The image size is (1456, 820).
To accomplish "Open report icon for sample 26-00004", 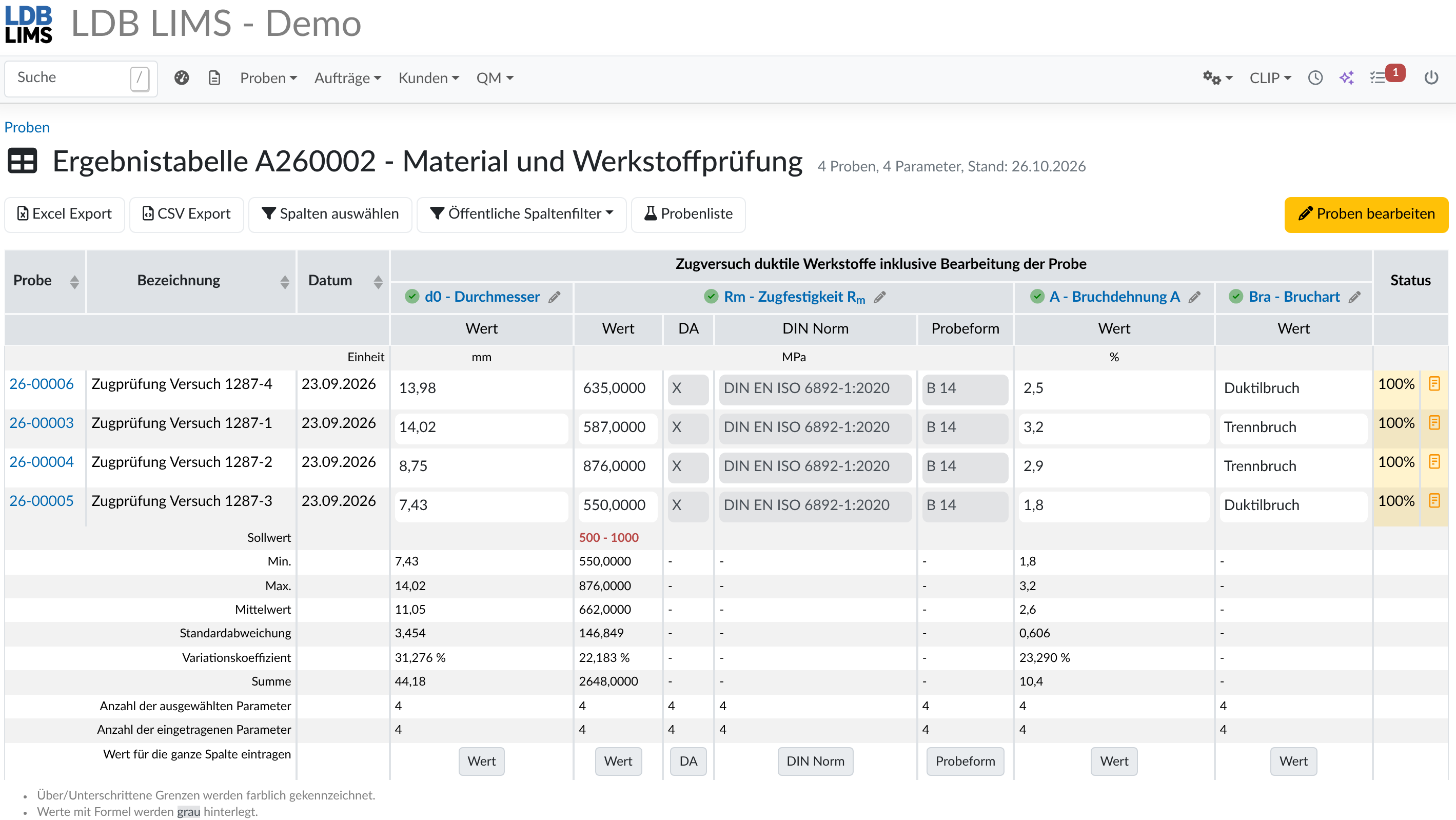I will (1434, 462).
